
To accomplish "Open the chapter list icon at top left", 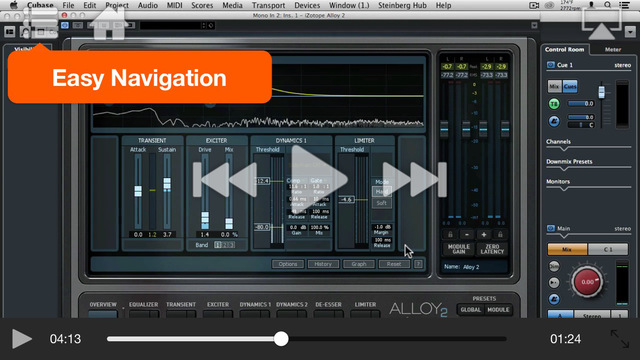I will pos(40,22).
